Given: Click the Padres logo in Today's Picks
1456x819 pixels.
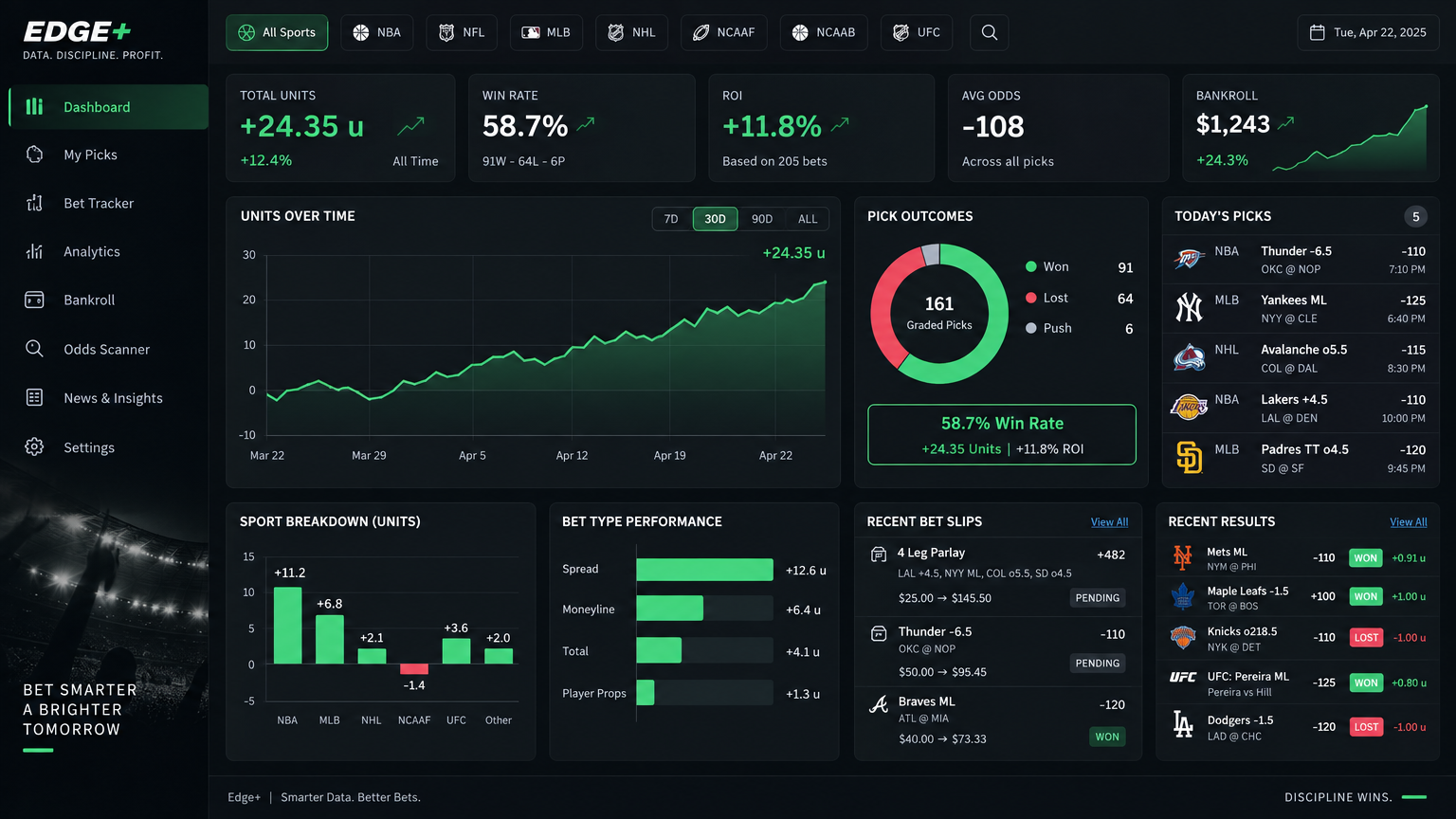Looking at the screenshot, I should (1189, 457).
